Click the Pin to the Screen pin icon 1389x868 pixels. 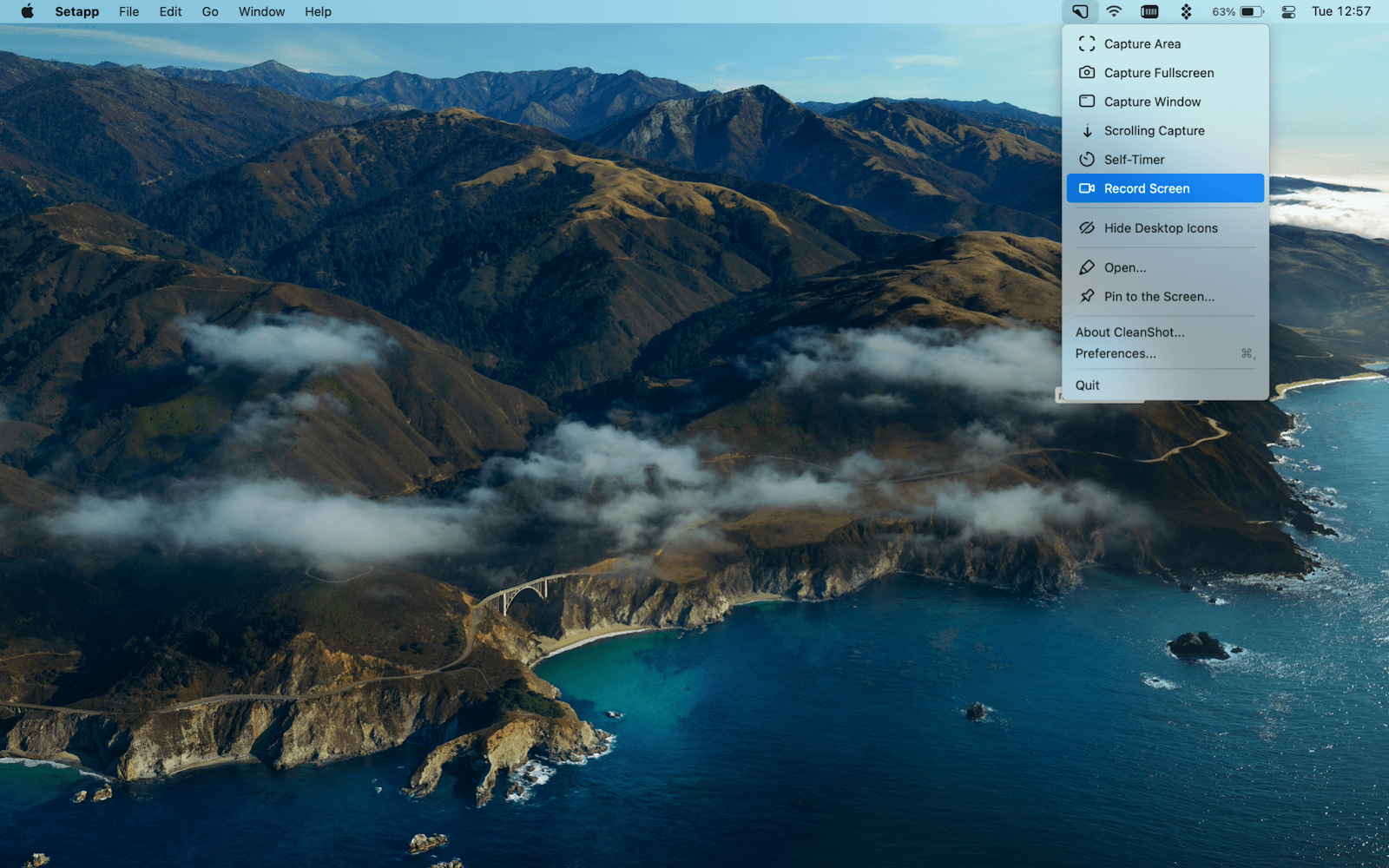coord(1087,296)
